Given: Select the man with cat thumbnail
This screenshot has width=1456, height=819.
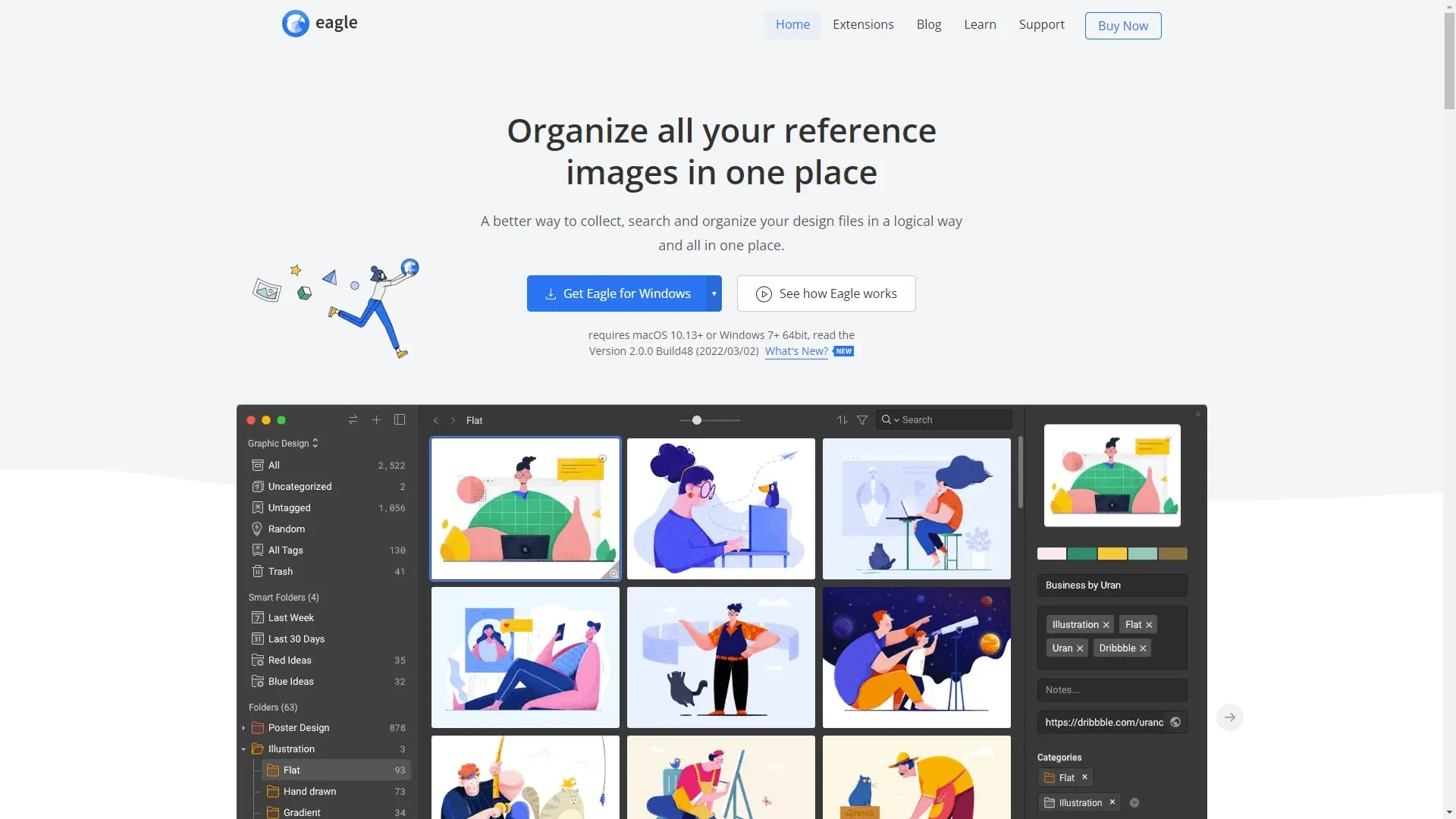Looking at the screenshot, I should pos(721,657).
